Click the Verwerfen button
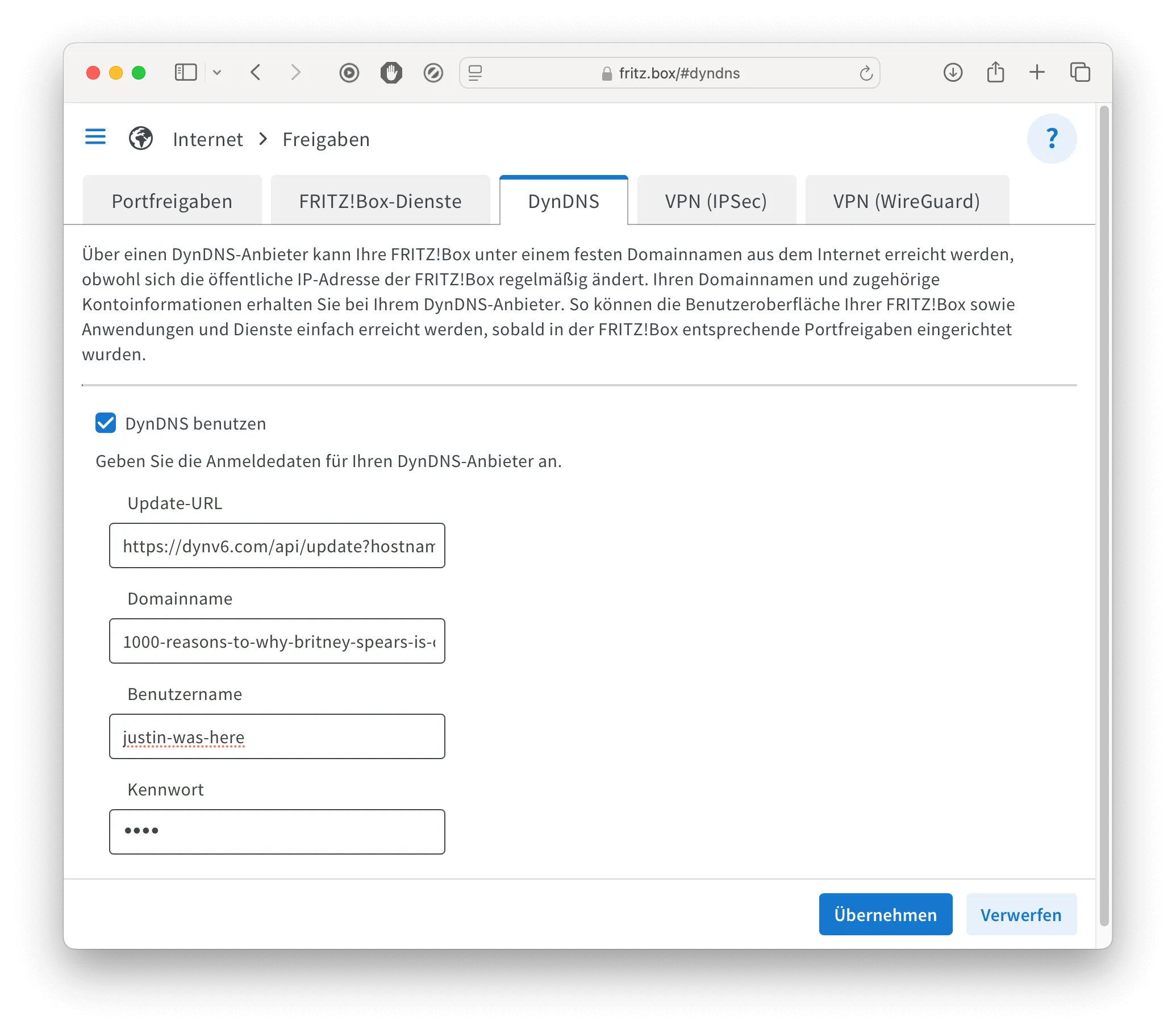This screenshot has height=1033, width=1176. coord(1021,914)
